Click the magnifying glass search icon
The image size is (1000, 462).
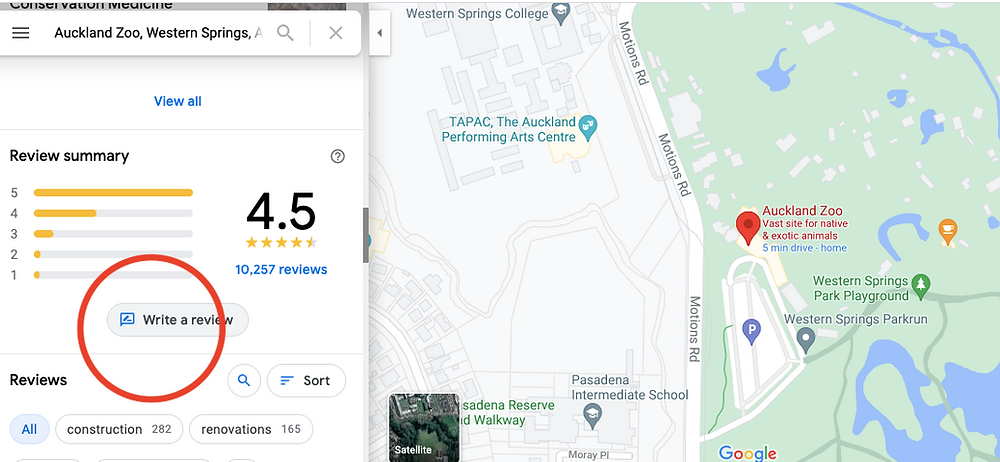click(285, 33)
